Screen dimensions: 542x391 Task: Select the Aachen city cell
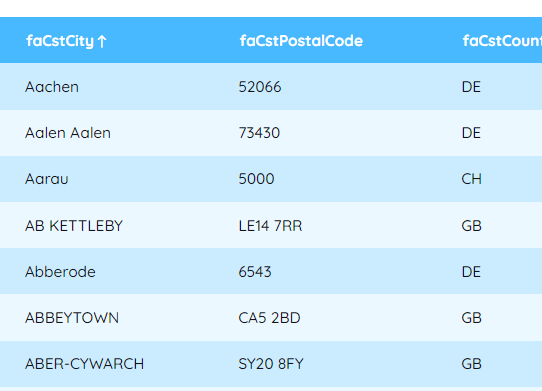[52, 87]
